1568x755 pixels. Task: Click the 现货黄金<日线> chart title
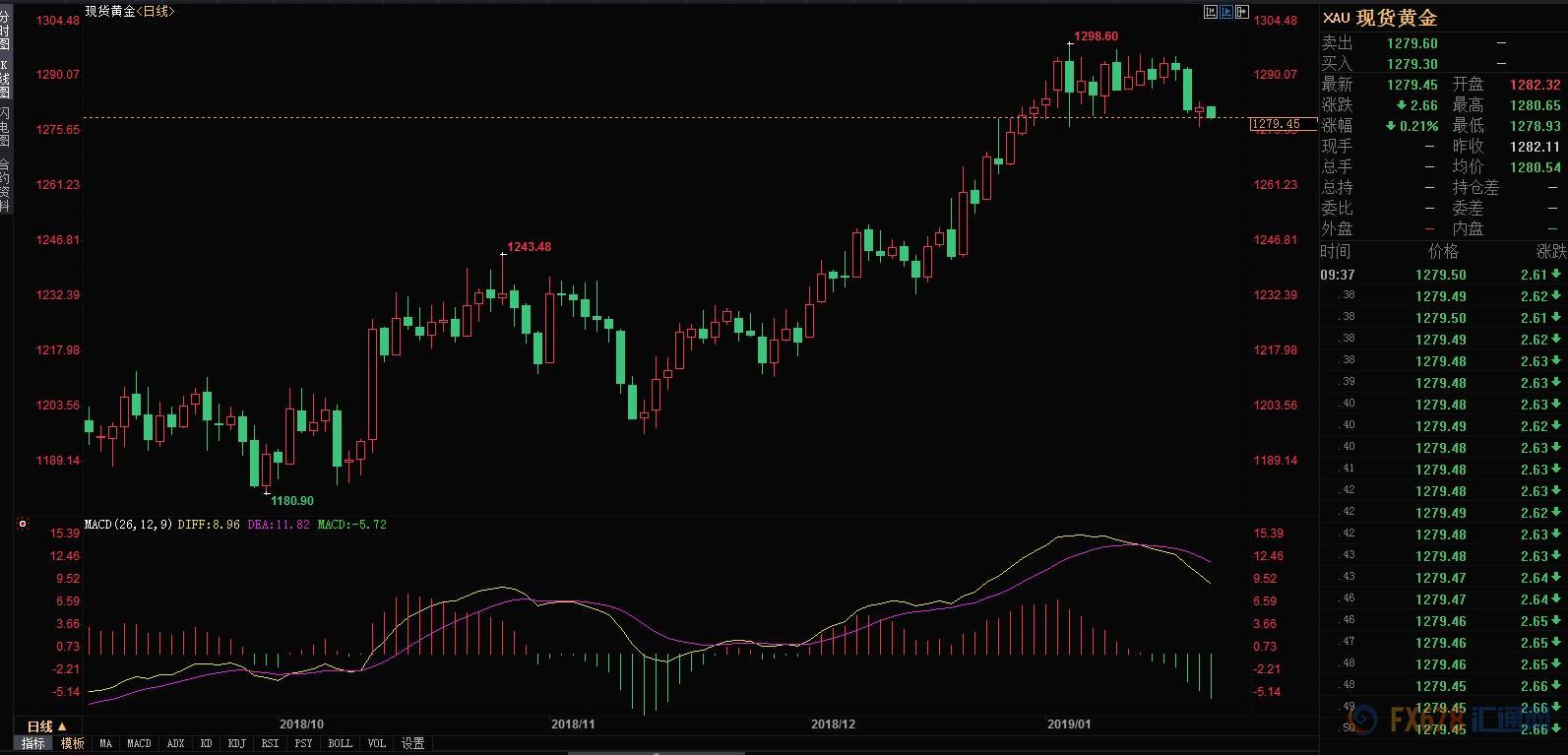(130, 11)
